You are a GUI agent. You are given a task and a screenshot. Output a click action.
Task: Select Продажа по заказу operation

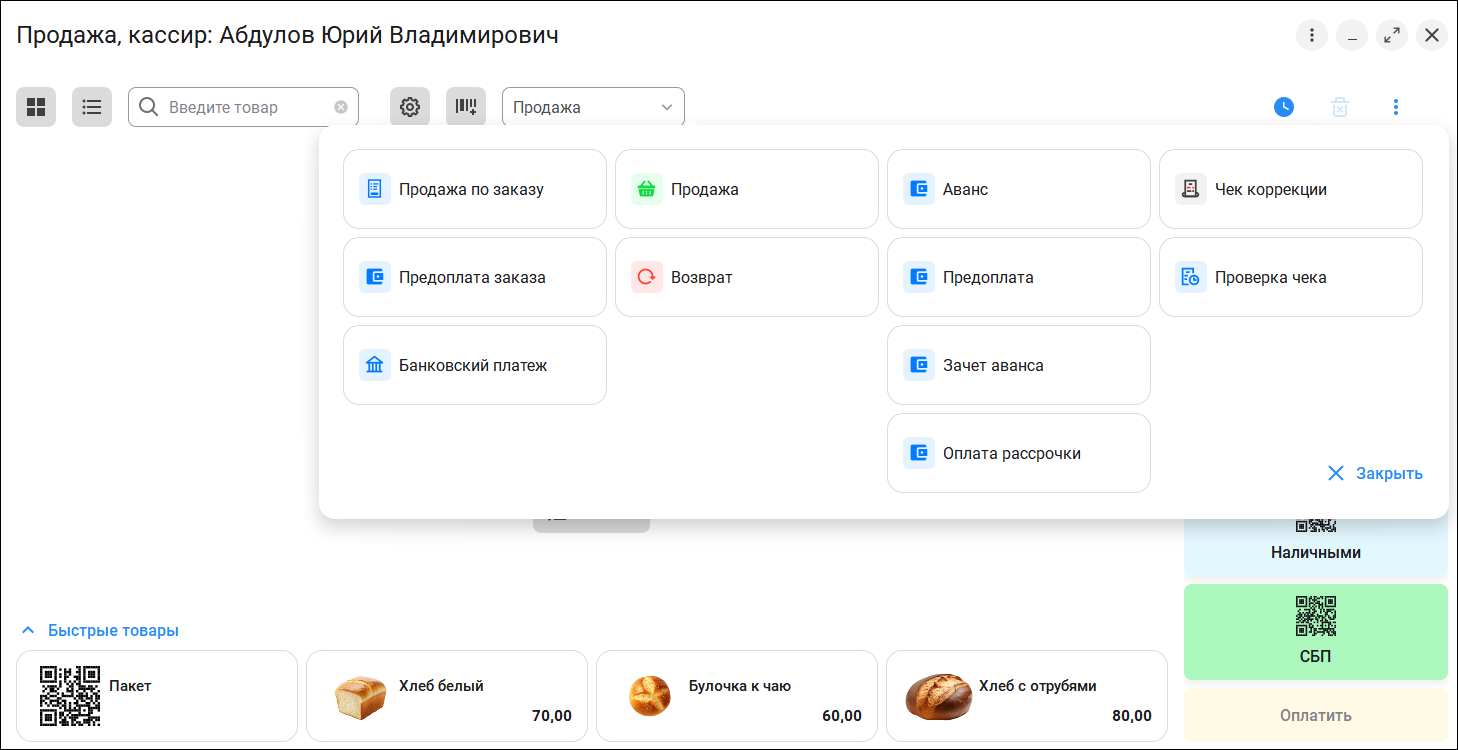[475, 189]
